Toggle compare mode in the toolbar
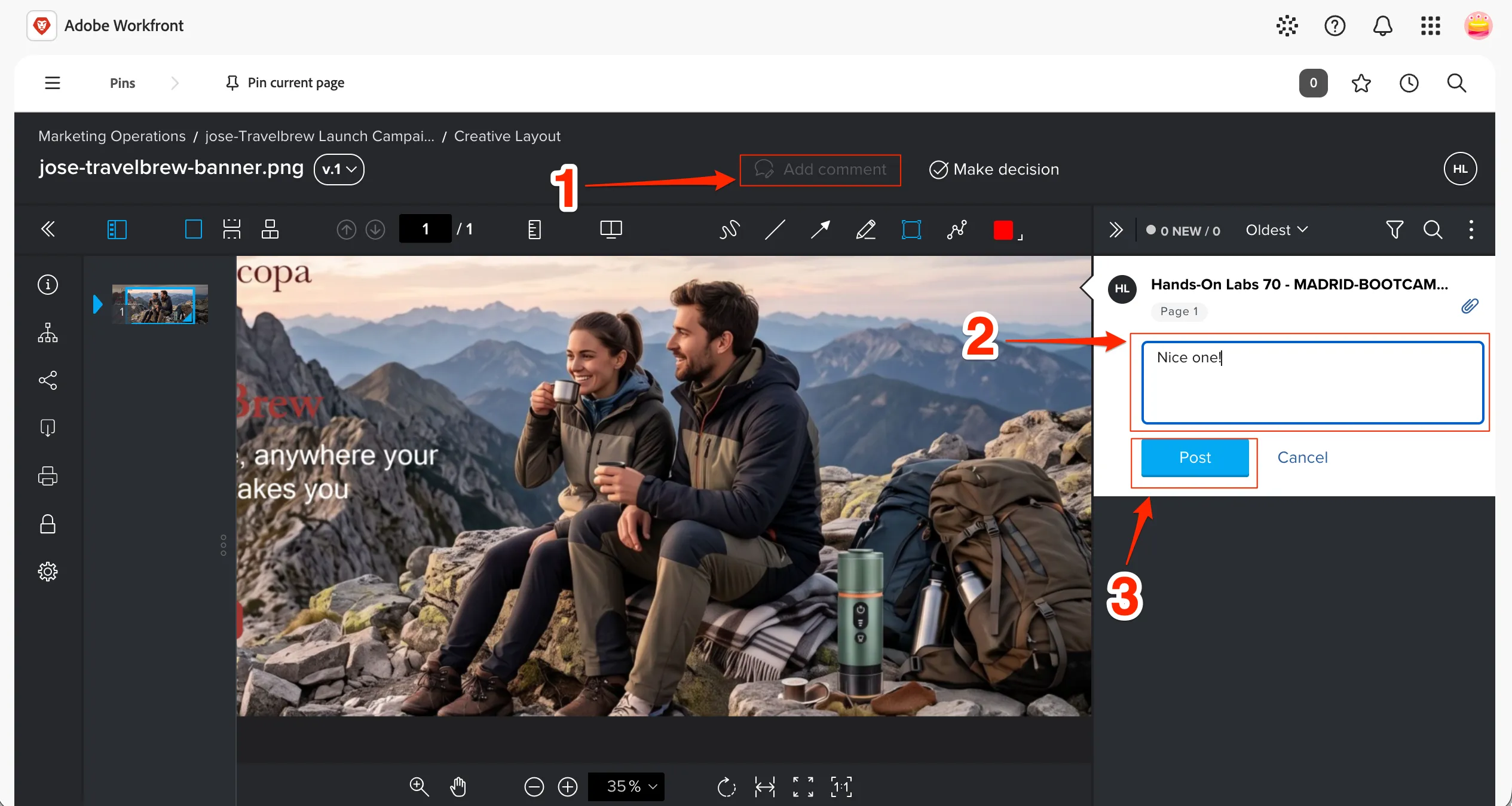1512x806 pixels. (x=611, y=230)
